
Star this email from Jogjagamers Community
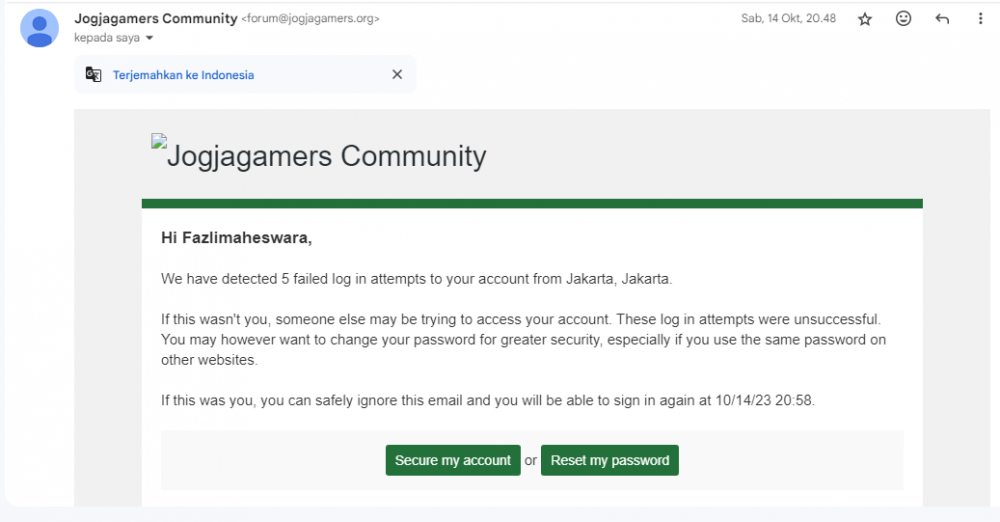tap(865, 19)
